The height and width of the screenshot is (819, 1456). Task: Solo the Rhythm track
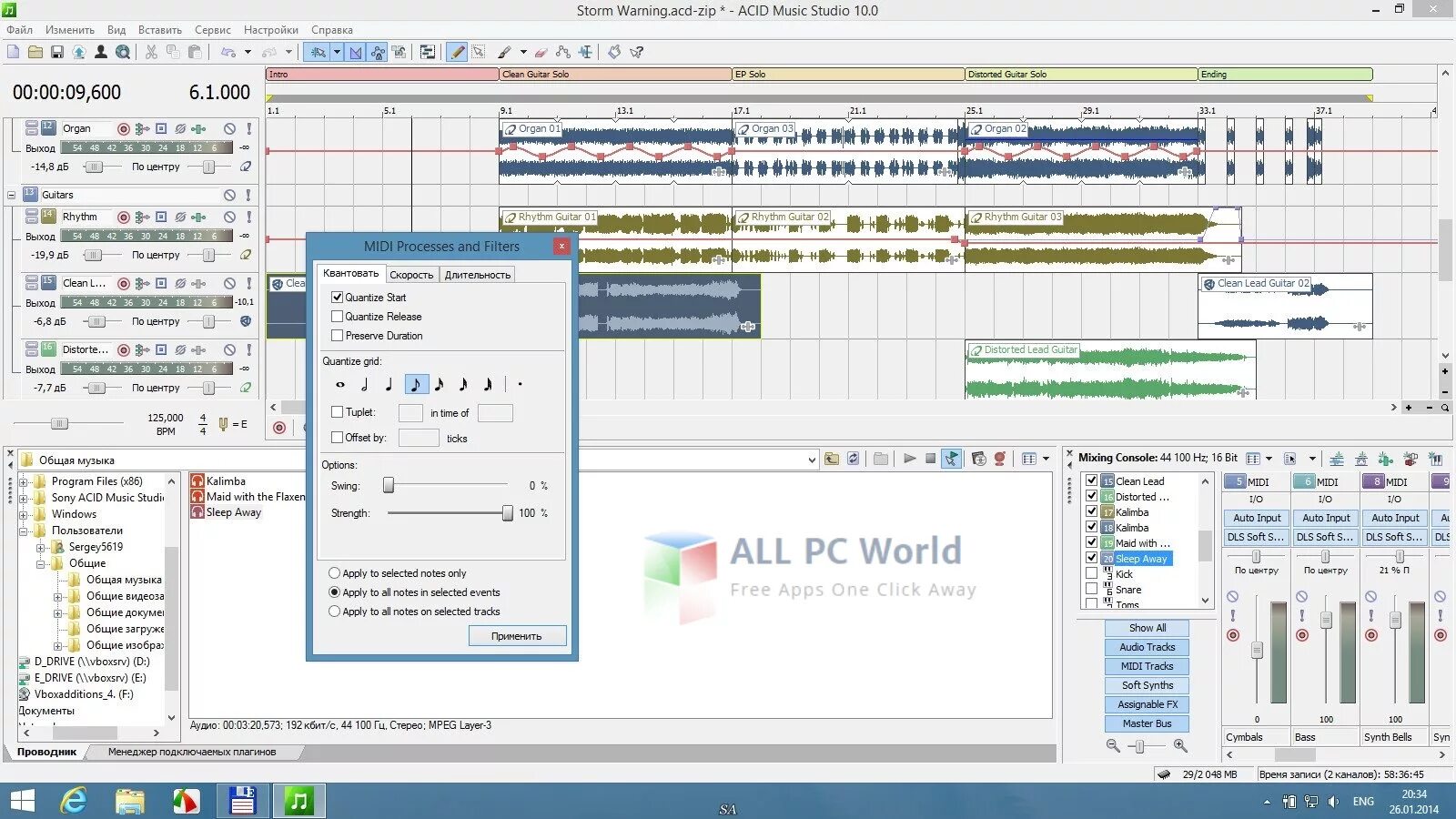[x=248, y=217]
